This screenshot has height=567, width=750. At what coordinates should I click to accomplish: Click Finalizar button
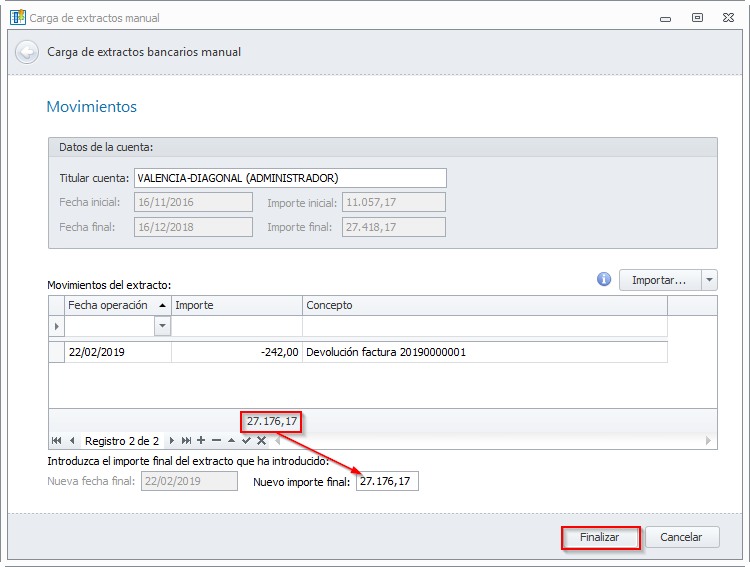pyautogui.click(x=600, y=537)
